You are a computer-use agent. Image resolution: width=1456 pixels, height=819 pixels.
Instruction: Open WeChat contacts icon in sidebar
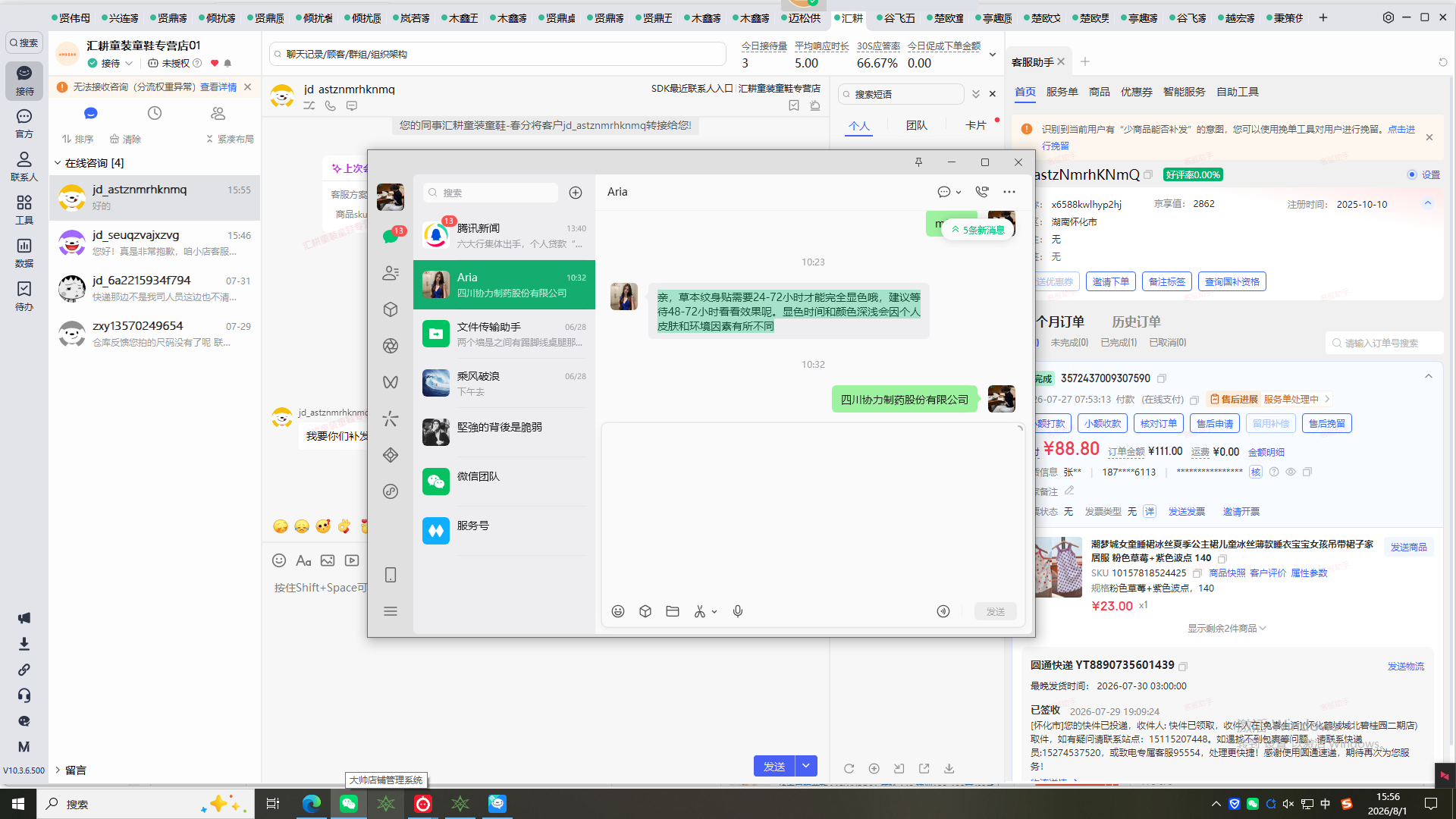coord(391,273)
